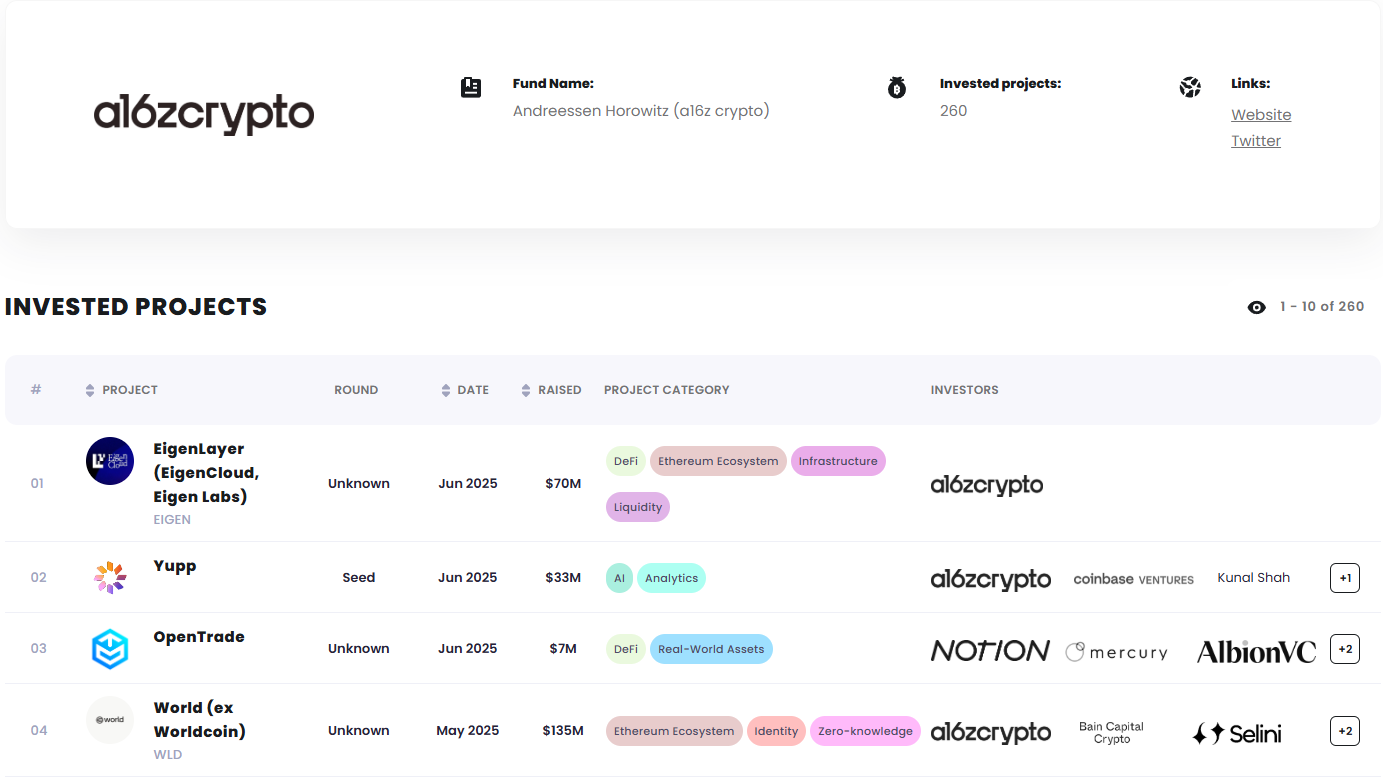The image size is (1383, 779).
Task: Sort the table by Raised amount
Action: (x=526, y=390)
